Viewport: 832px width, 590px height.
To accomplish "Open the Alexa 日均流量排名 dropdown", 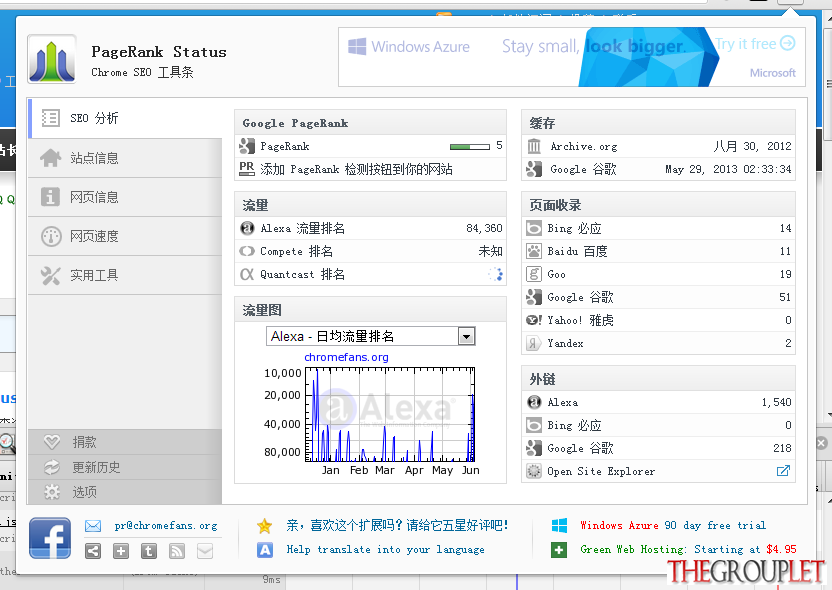I will click(x=370, y=336).
